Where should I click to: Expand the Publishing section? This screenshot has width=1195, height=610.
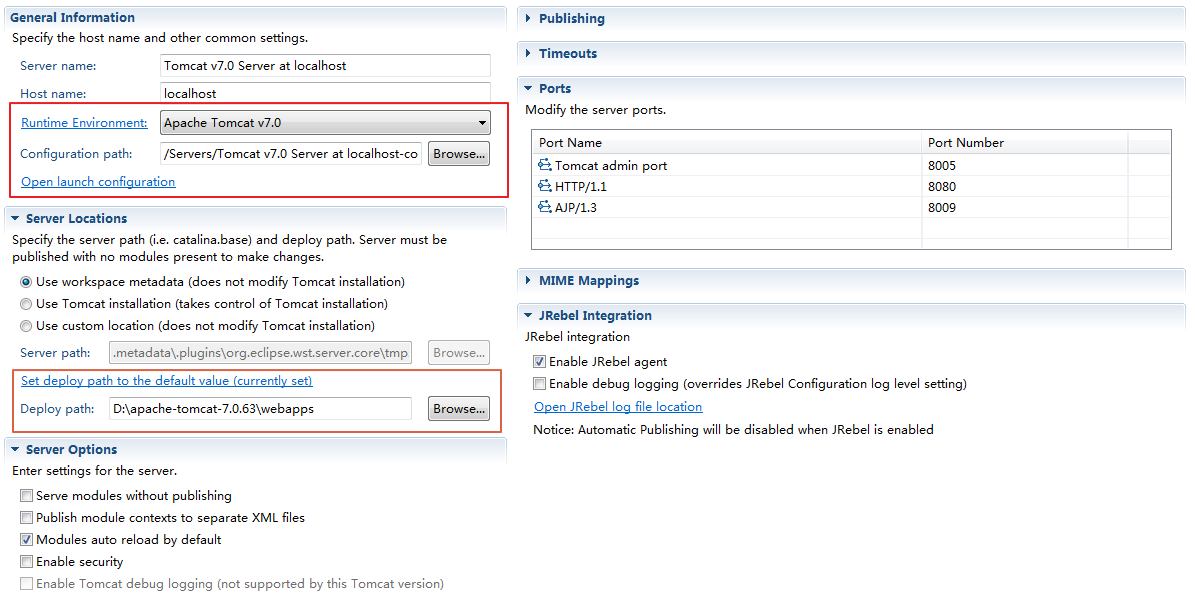click(528, 18)
